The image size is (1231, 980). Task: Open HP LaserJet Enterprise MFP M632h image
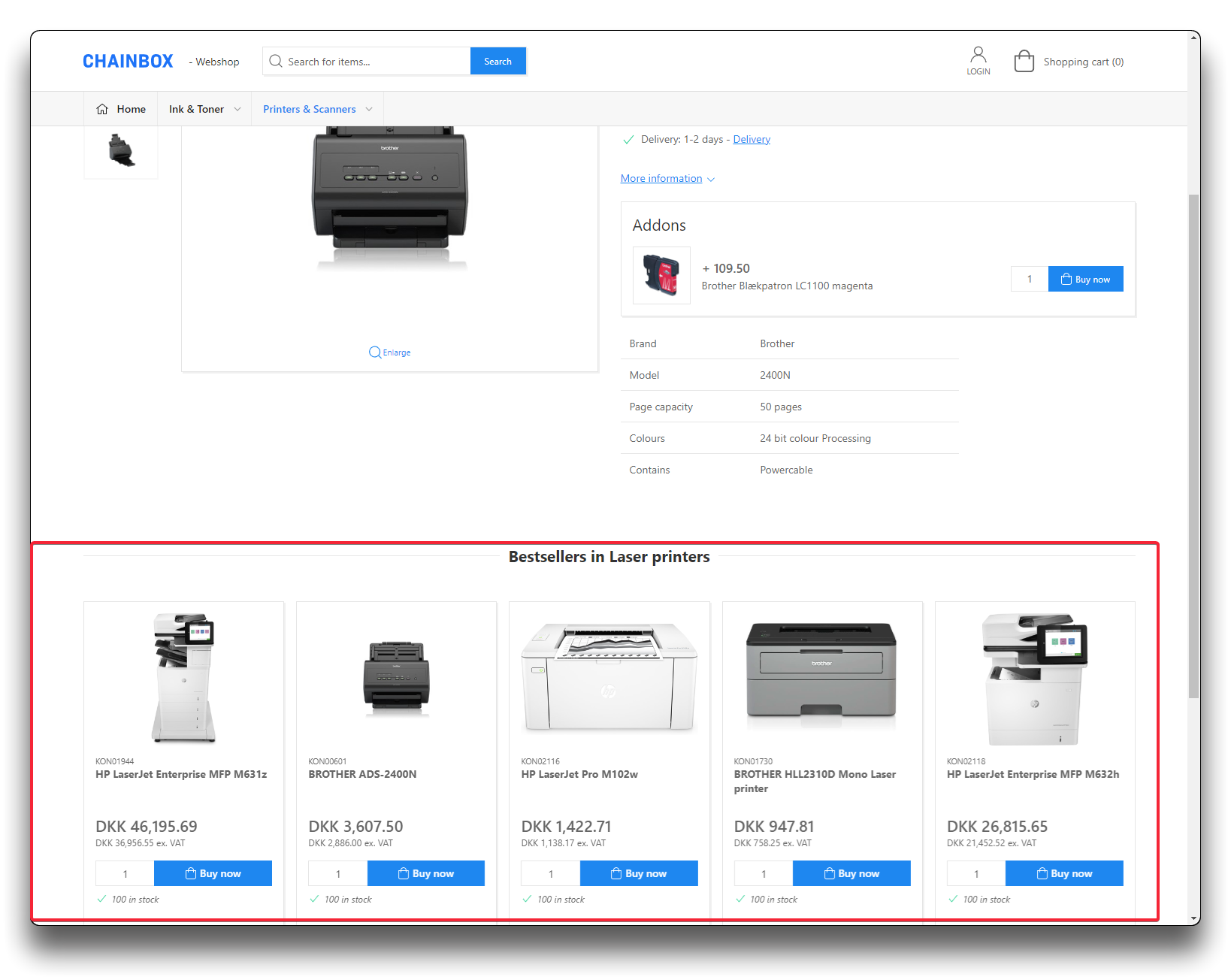pos(1035,678)
